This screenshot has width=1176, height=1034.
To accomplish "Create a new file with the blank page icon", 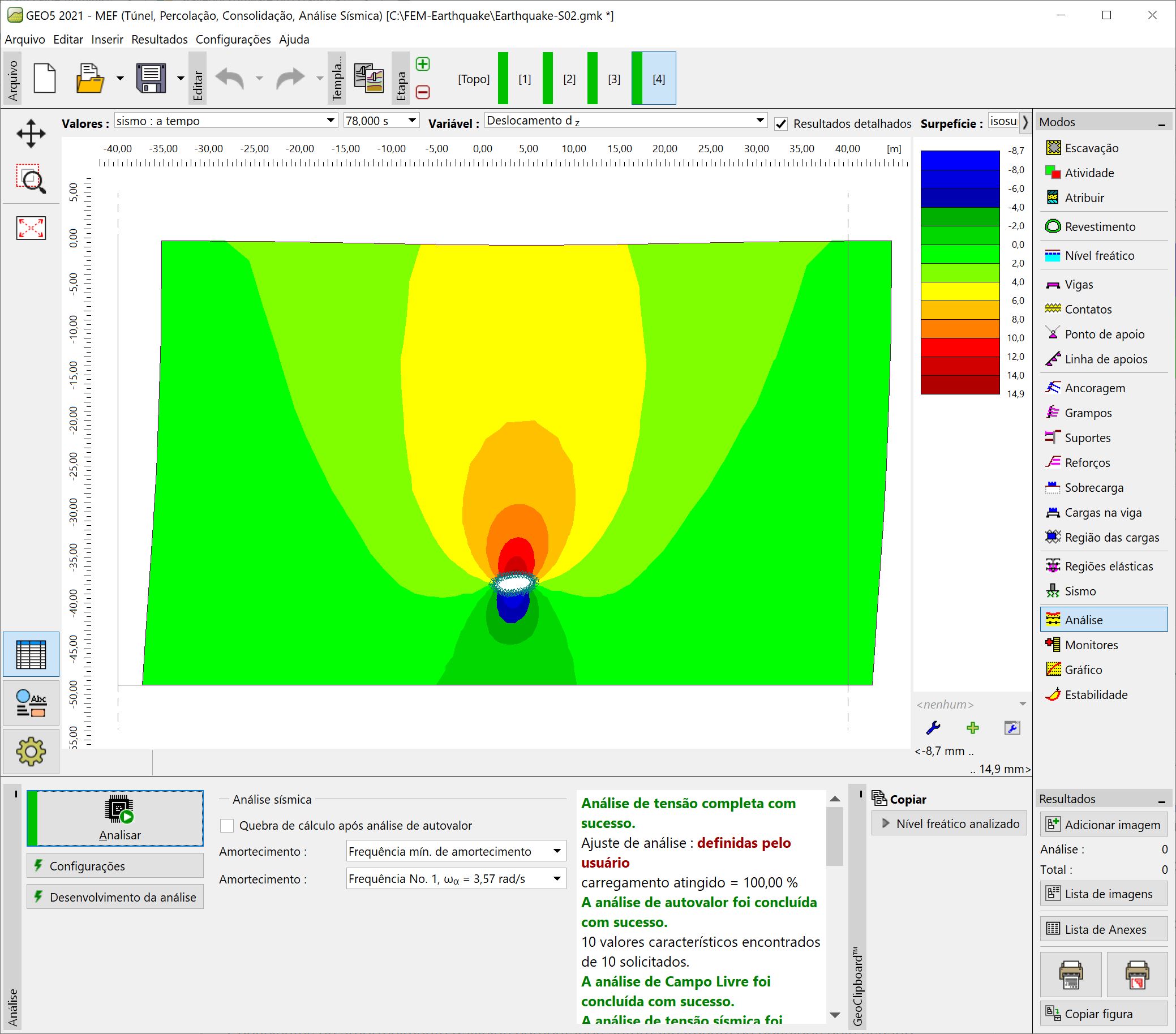I will click(x=45, y=78).
